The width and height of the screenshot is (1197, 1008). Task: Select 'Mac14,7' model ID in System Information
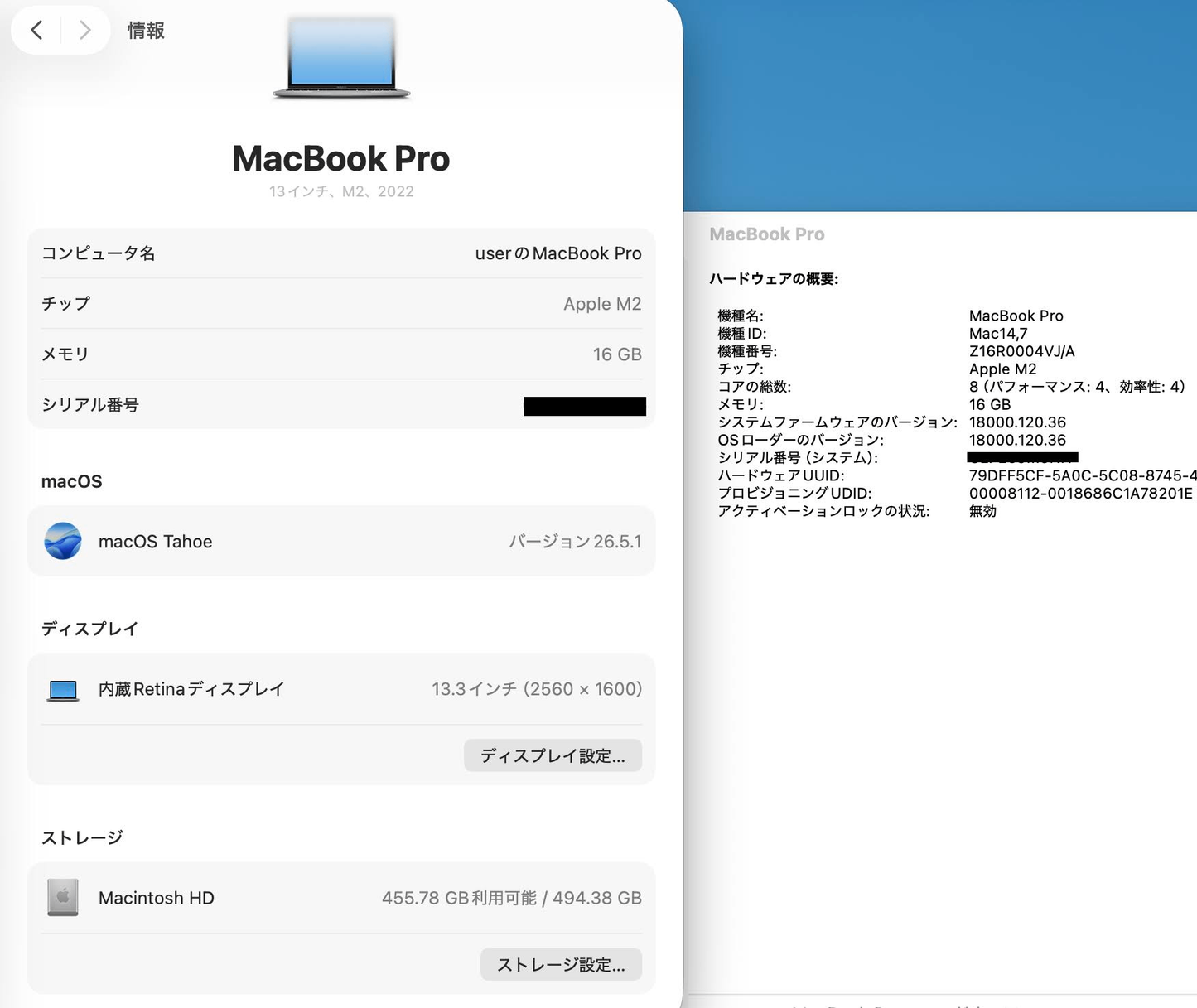point(998,334)
